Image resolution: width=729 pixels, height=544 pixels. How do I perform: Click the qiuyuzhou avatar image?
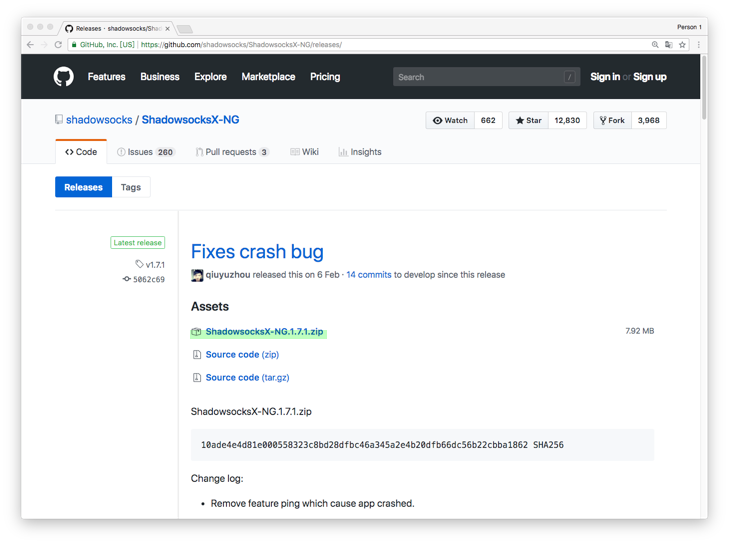[x=197, y=275]
